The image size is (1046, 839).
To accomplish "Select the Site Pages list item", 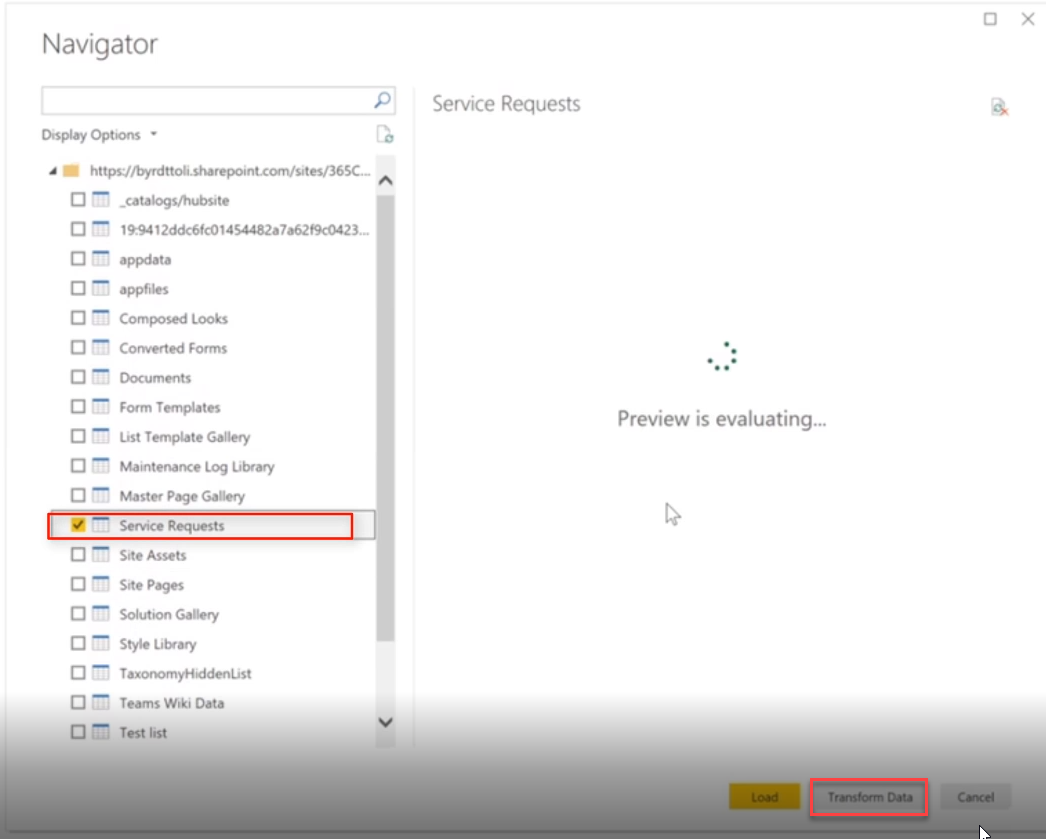I will [151, 585].
